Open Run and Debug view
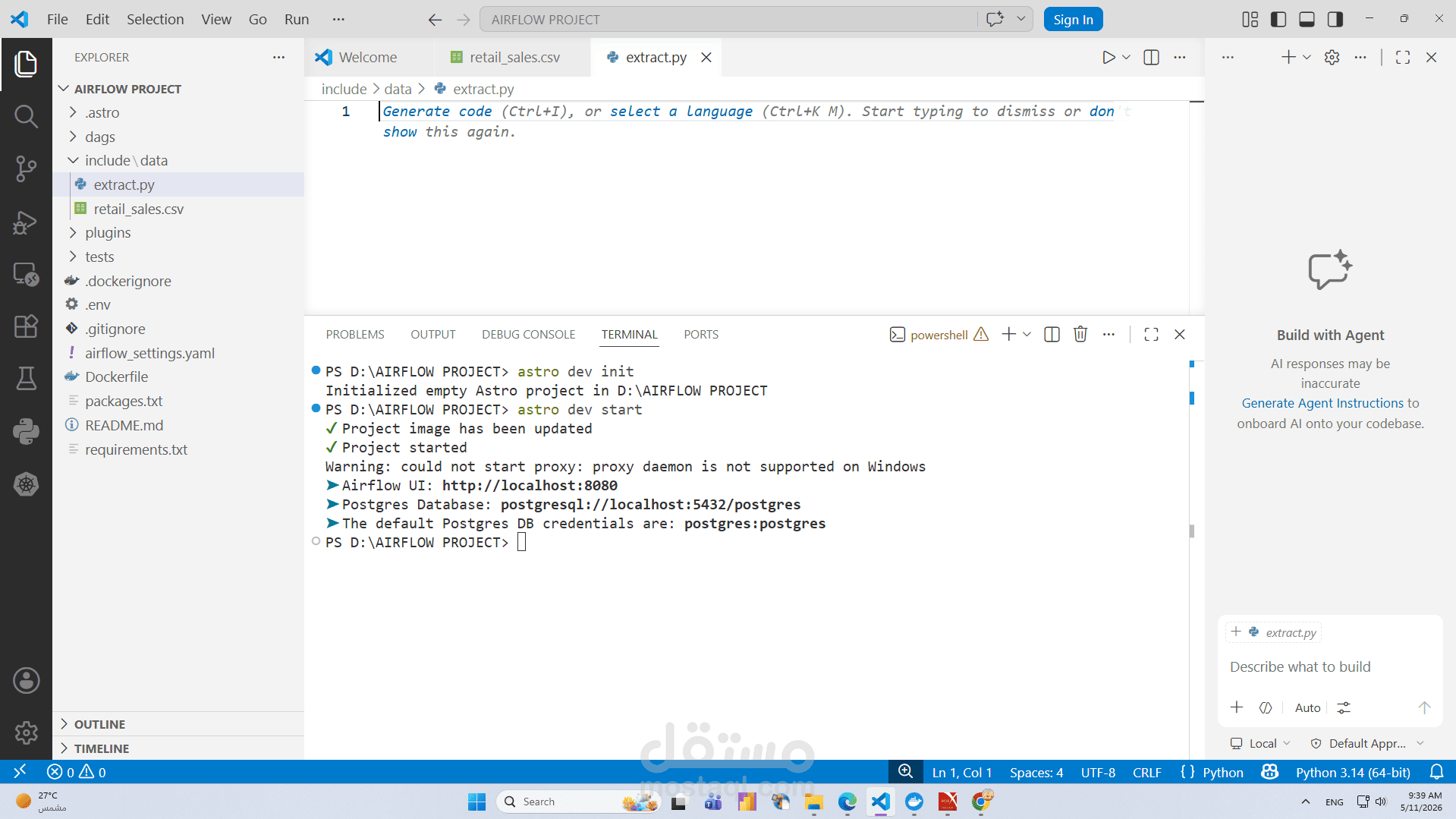The image size is (1456, 819). (x=26, y=222)
